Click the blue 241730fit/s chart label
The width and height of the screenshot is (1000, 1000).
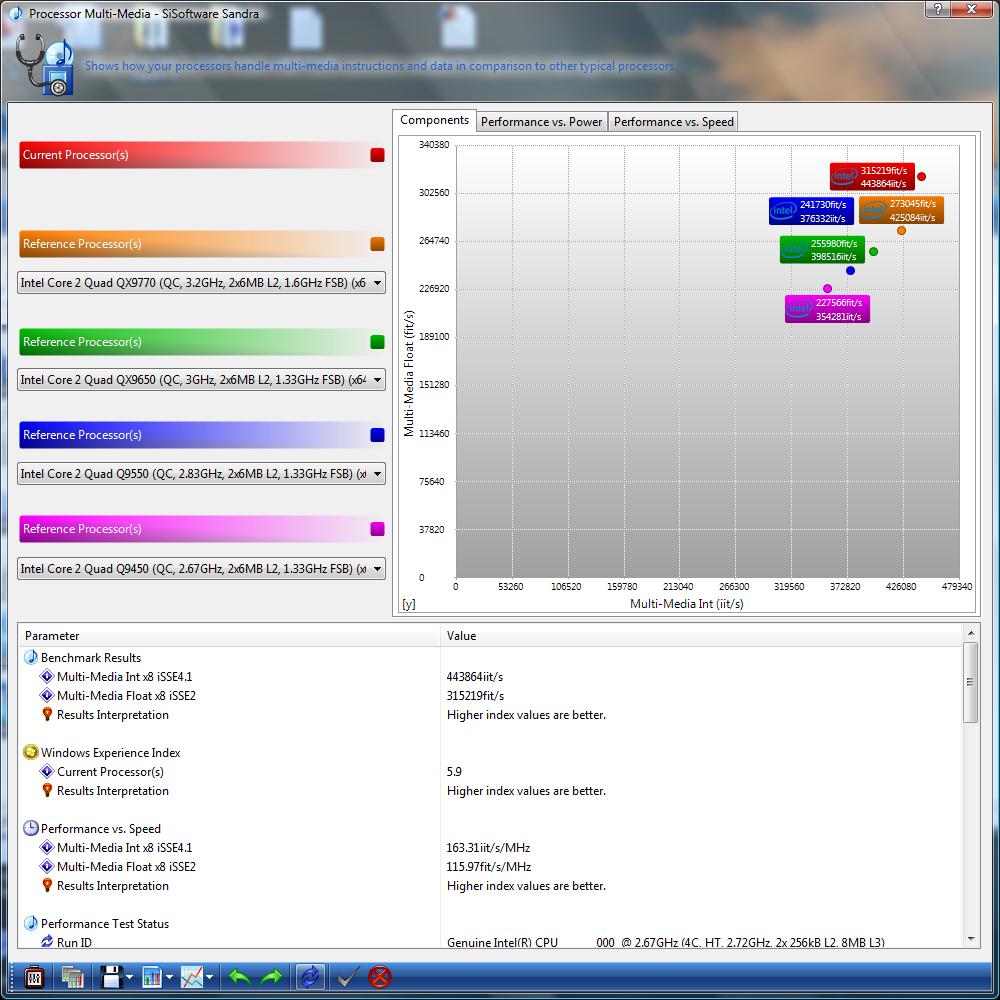811,211
